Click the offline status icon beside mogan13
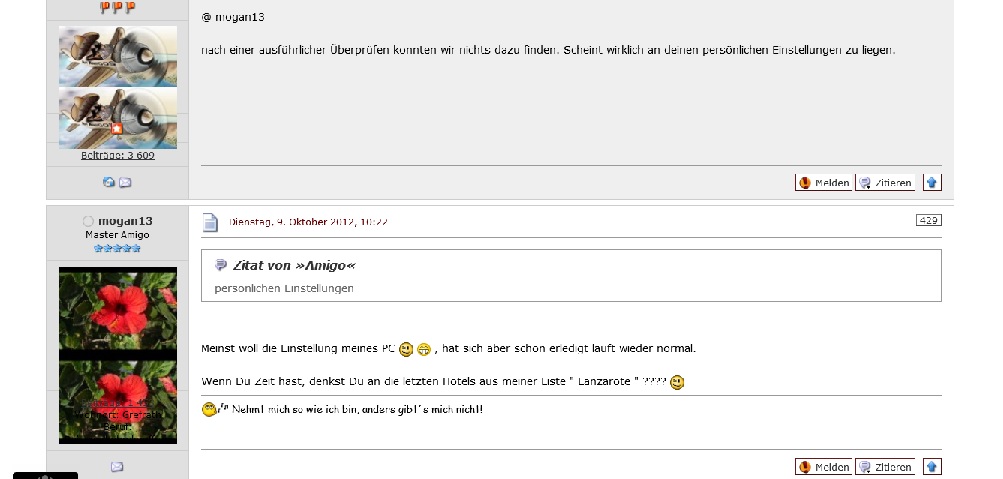This screenshot has width=1003, height=479. click(x=88, y=221)
